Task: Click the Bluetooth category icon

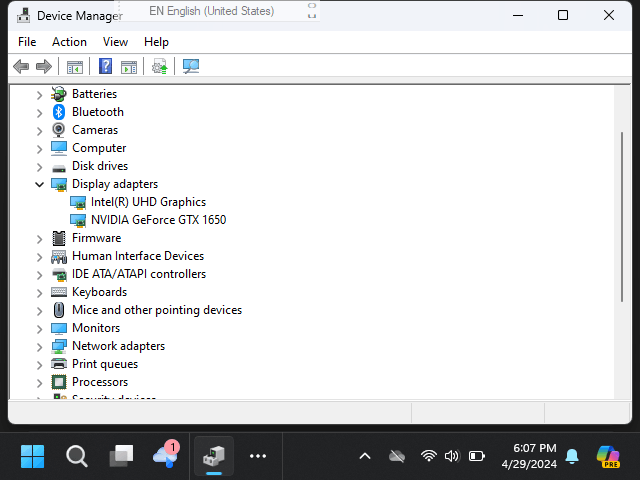Action: click(59, 112)
